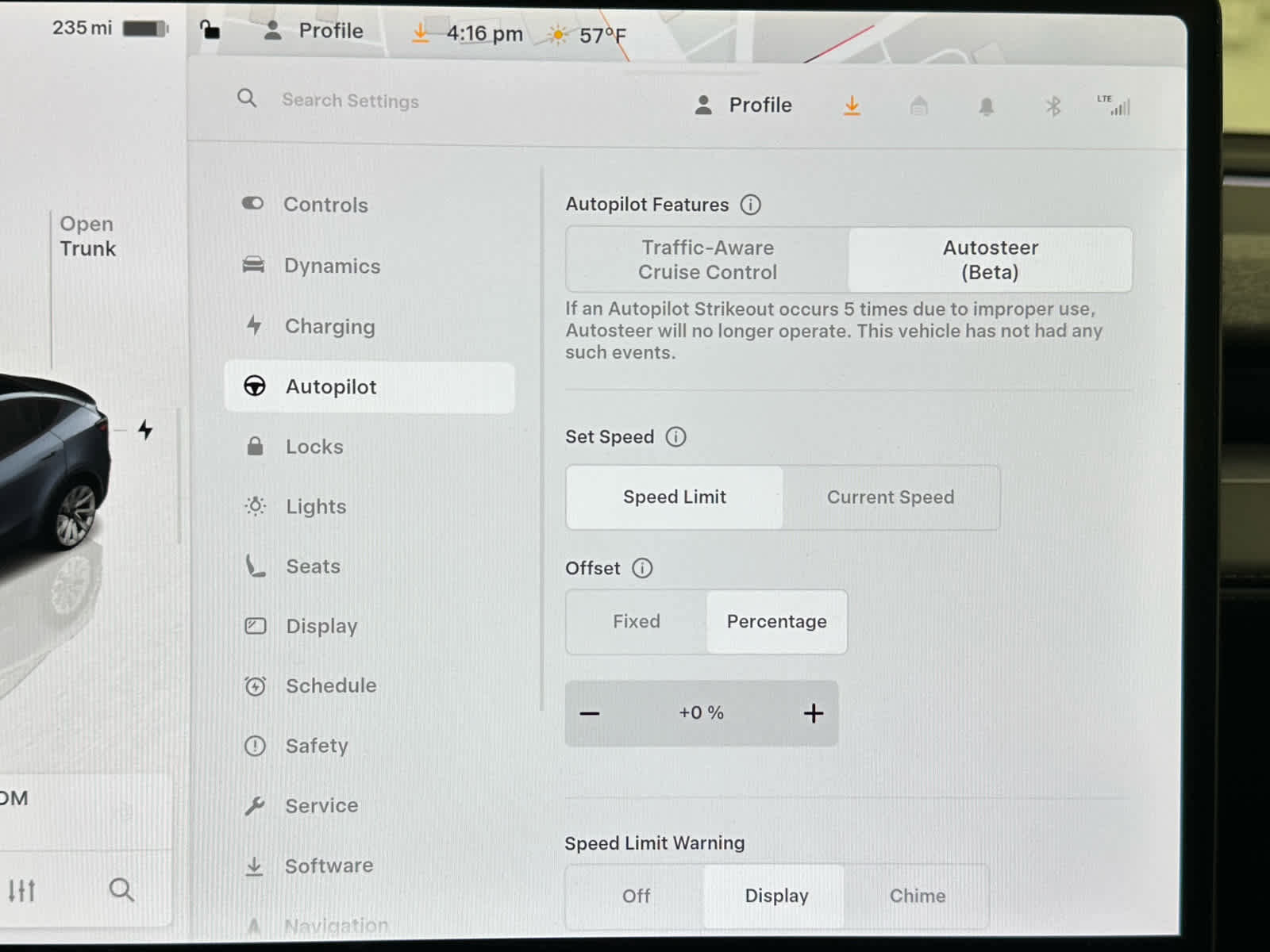Choose Fixed offset mode

tap(636, 622)
